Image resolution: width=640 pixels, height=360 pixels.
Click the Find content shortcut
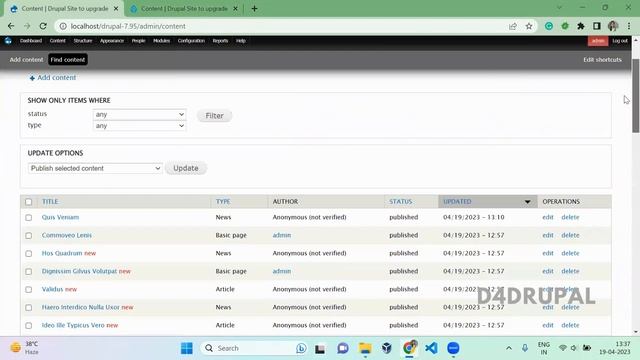(68, 60)
